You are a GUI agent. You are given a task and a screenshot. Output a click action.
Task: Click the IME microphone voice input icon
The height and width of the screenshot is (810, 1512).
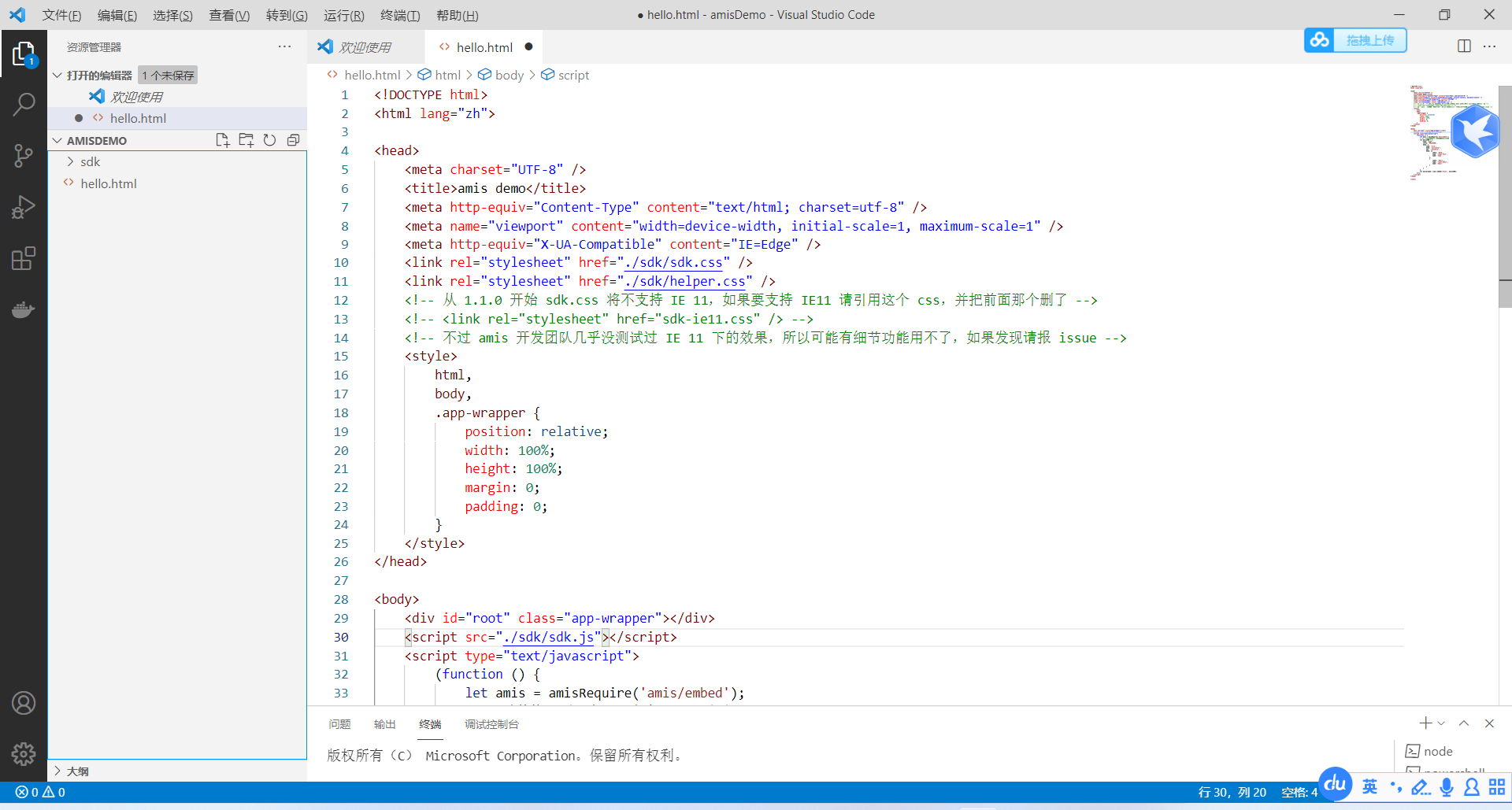tap(1446, 787)
